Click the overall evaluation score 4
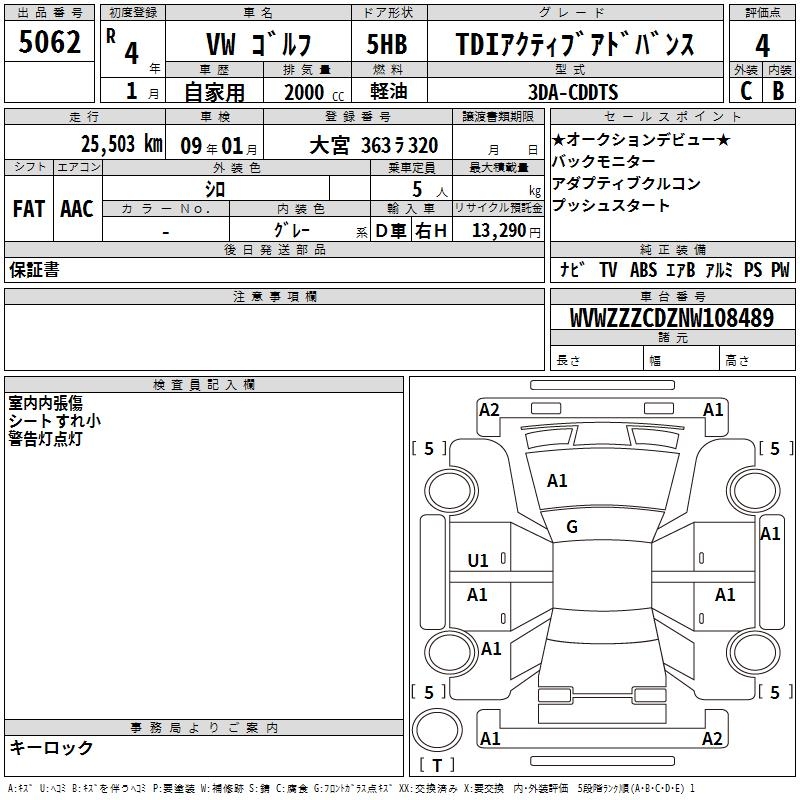This screenshot has height=800, width=800. (x=762, y=45)
